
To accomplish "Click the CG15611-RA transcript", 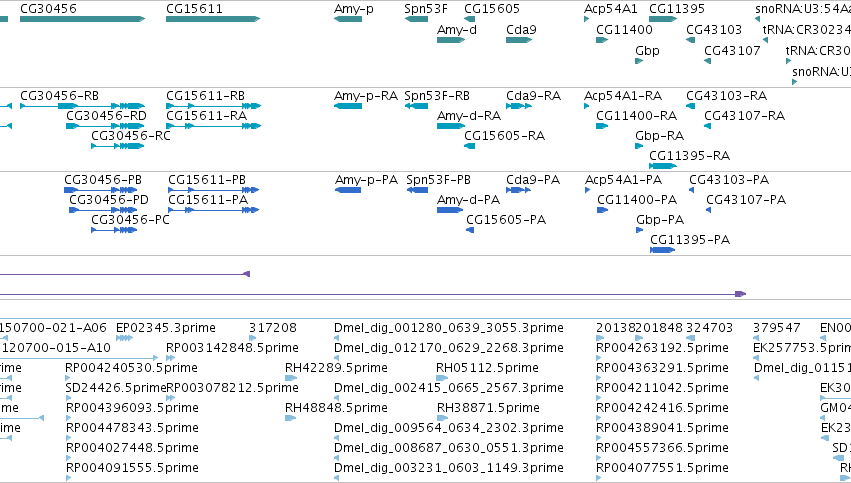I will (213, 126).
